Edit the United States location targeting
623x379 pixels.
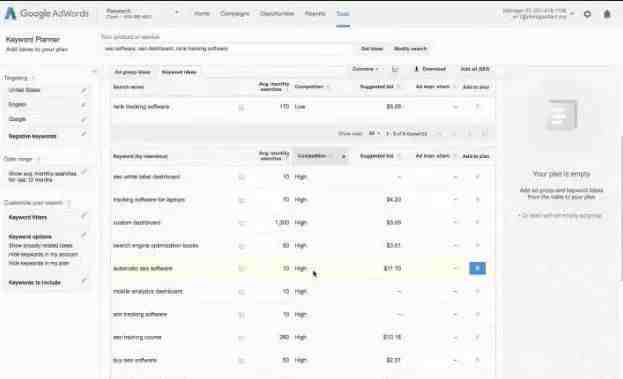84,90
